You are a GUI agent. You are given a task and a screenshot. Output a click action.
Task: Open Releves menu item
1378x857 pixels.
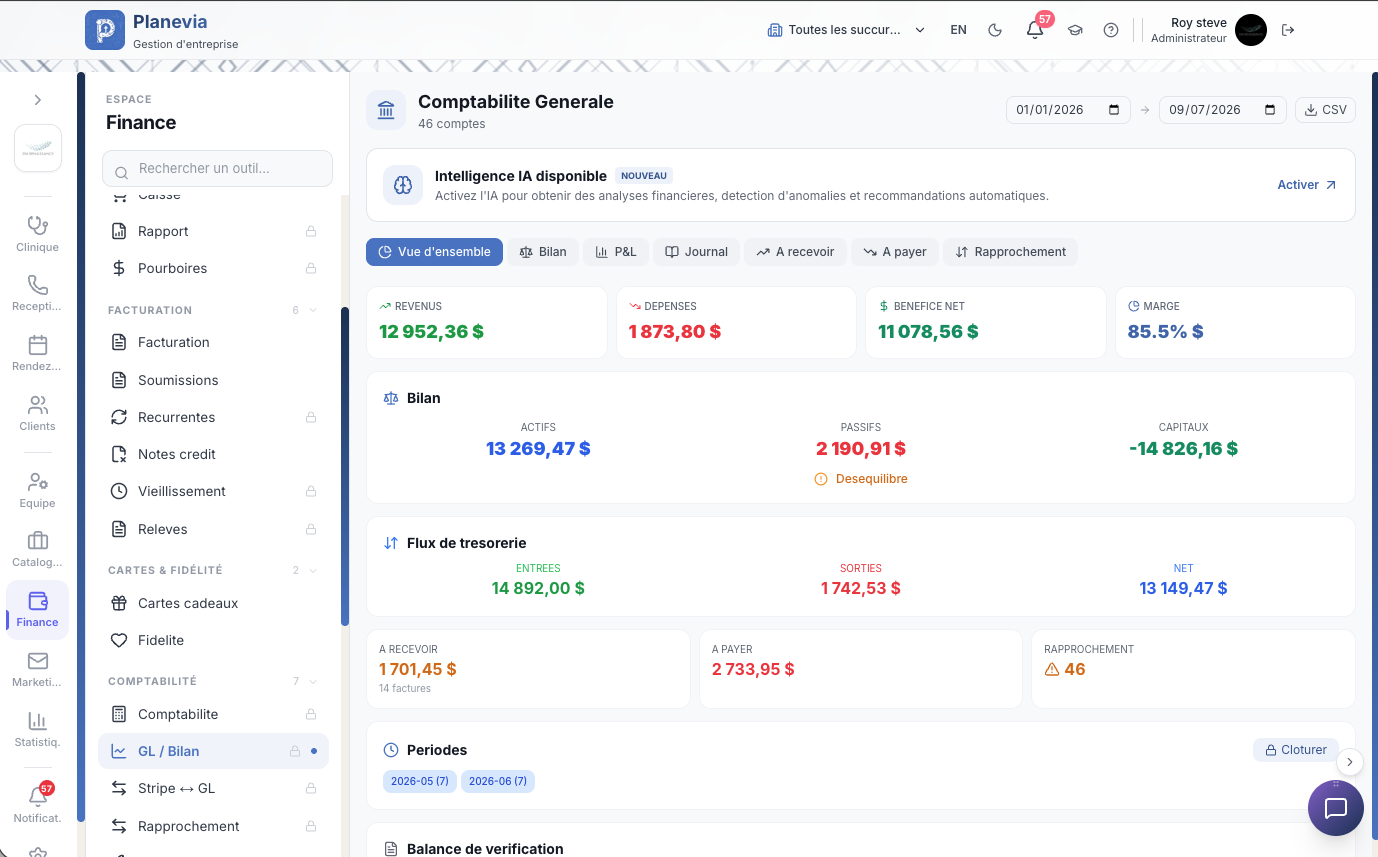[214, 529]
